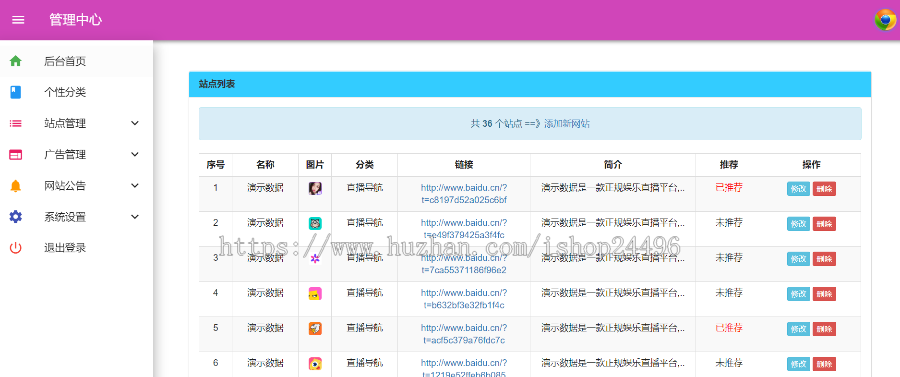The height and width of the screenshot is (377, 900).
Task: Click 修改 button in row 4
Action: 798,294
